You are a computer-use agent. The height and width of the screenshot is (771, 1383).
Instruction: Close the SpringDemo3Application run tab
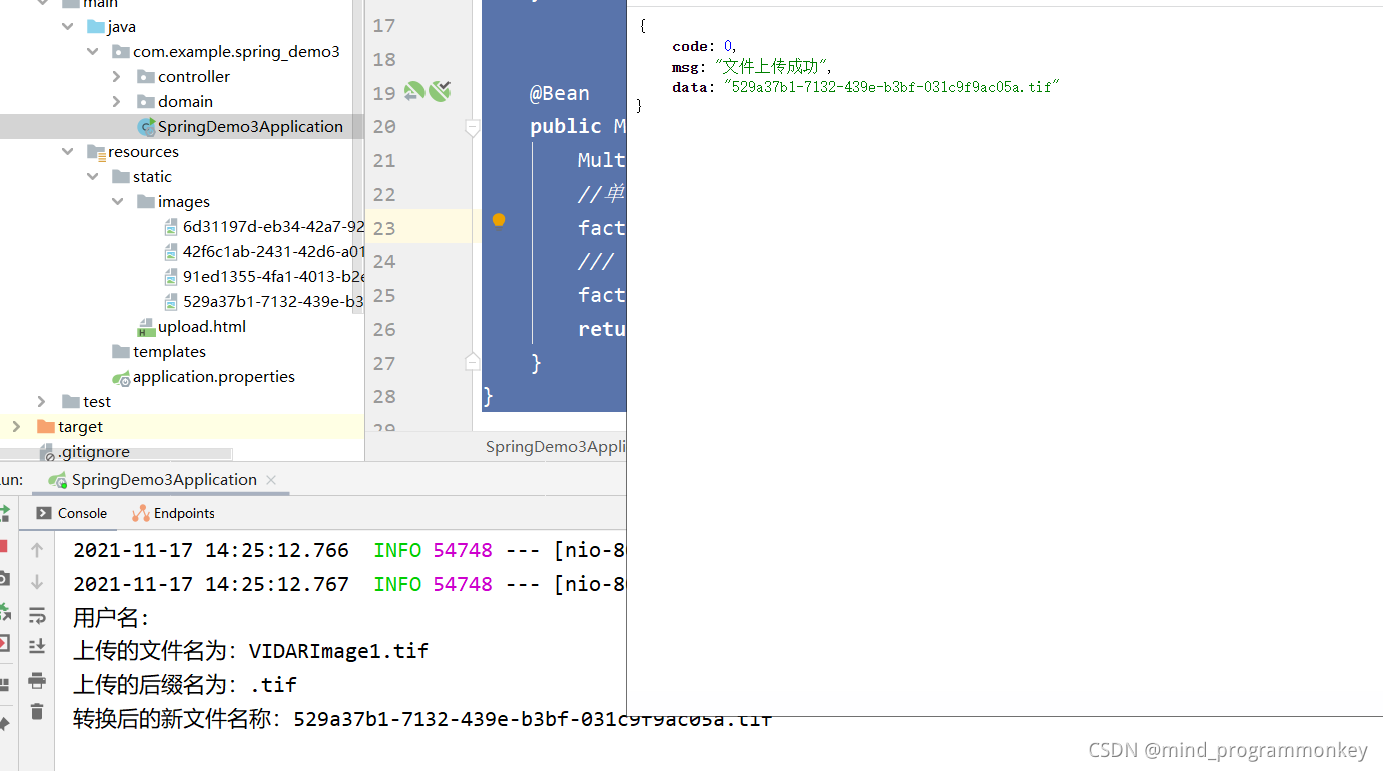point(272,480)
